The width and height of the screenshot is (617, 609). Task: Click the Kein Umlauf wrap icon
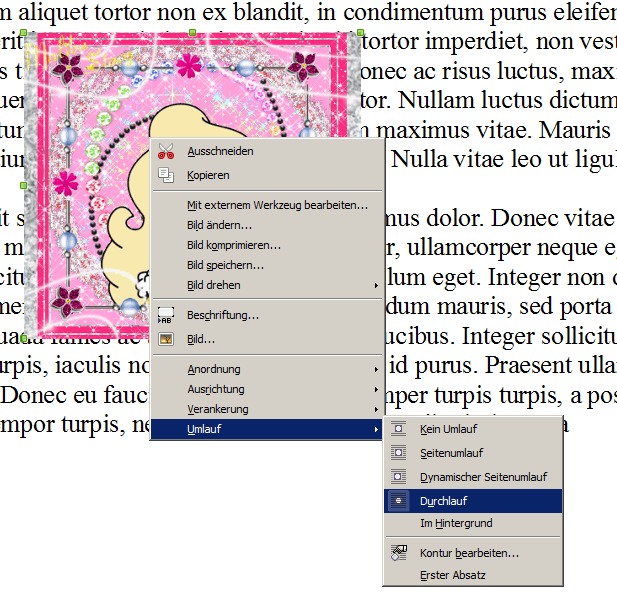coord(398,429)
